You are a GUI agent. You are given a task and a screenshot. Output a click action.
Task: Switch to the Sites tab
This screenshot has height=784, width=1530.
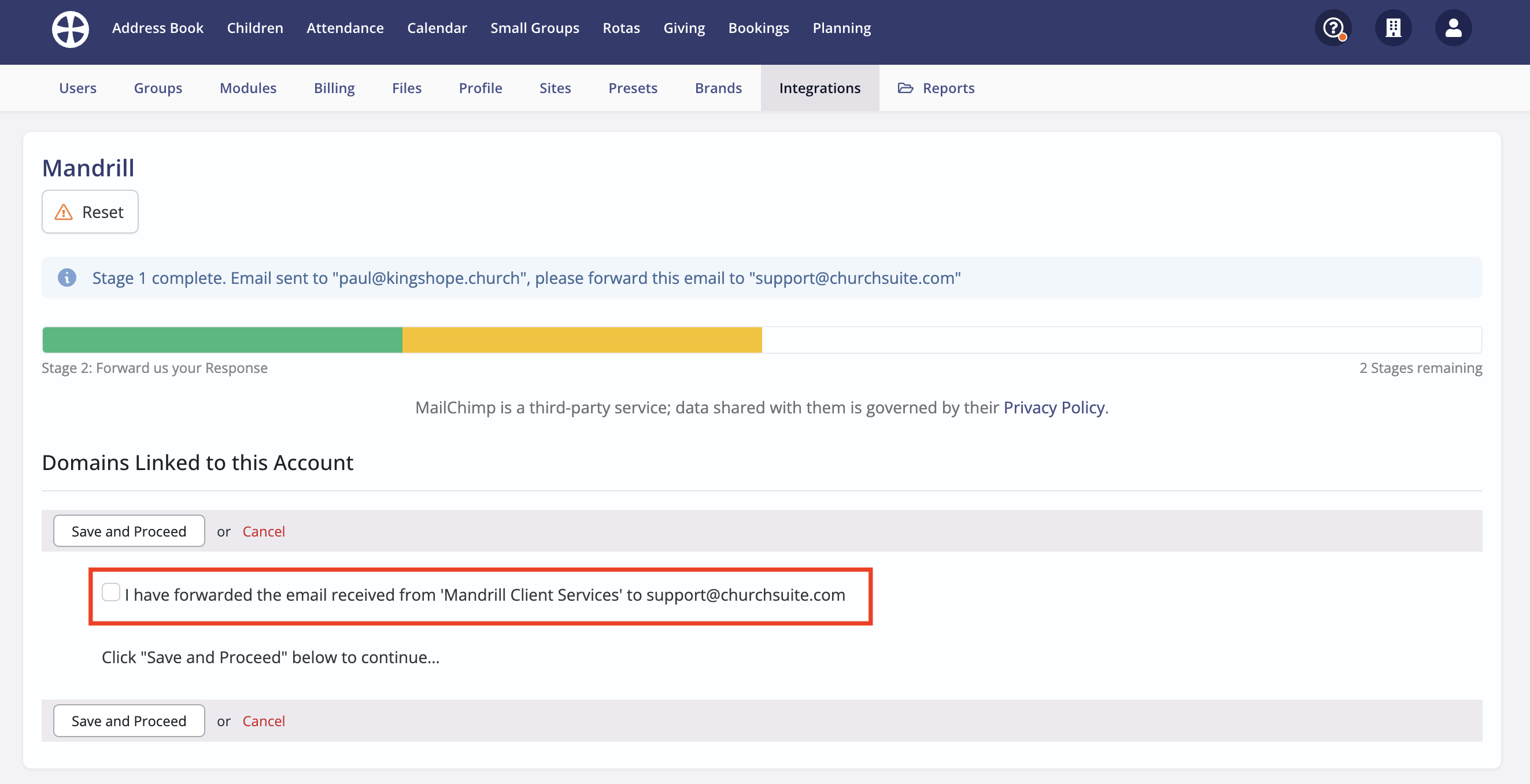tap(555, 88)
